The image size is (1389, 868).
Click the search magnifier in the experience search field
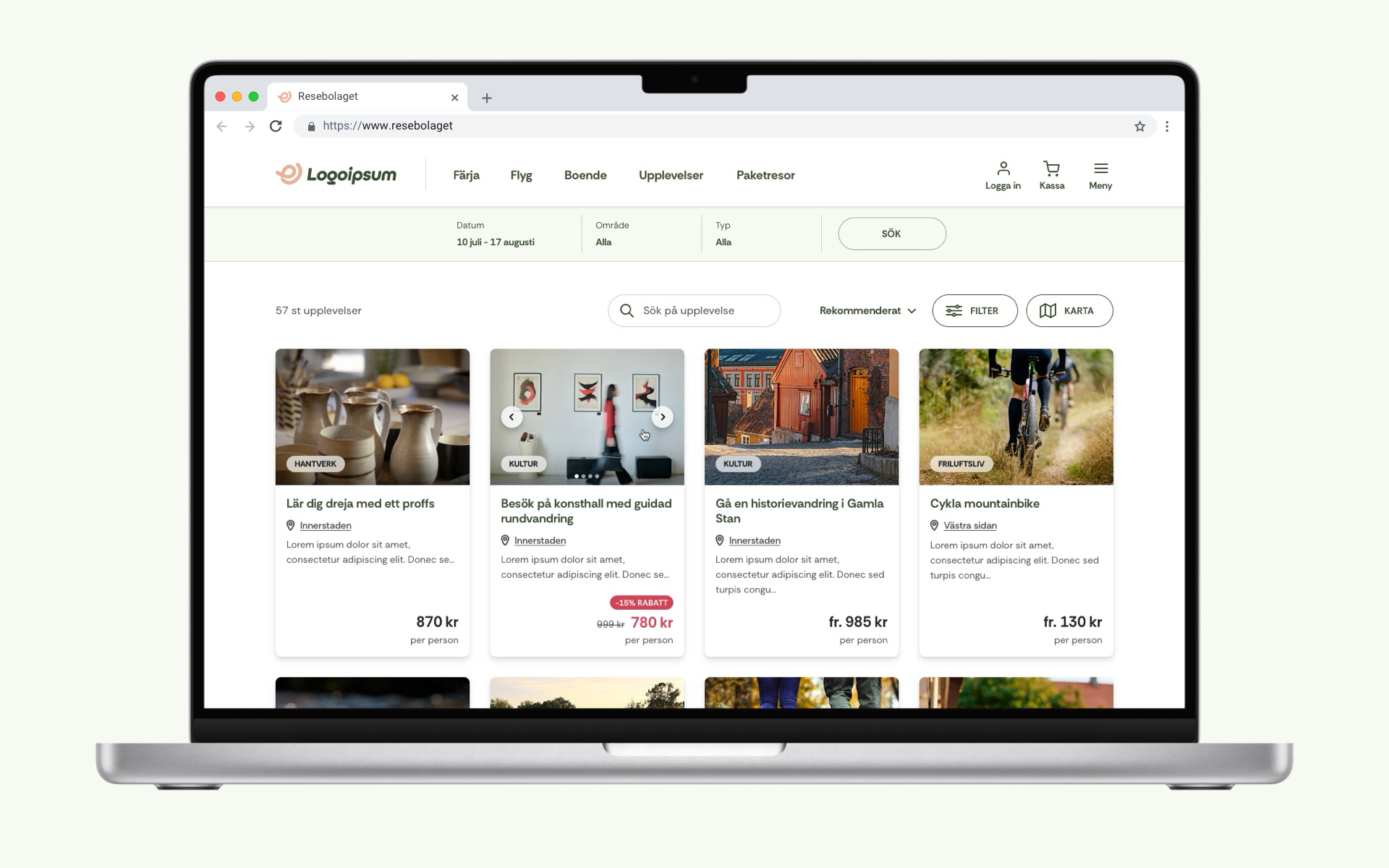click(x=626, y=310)
